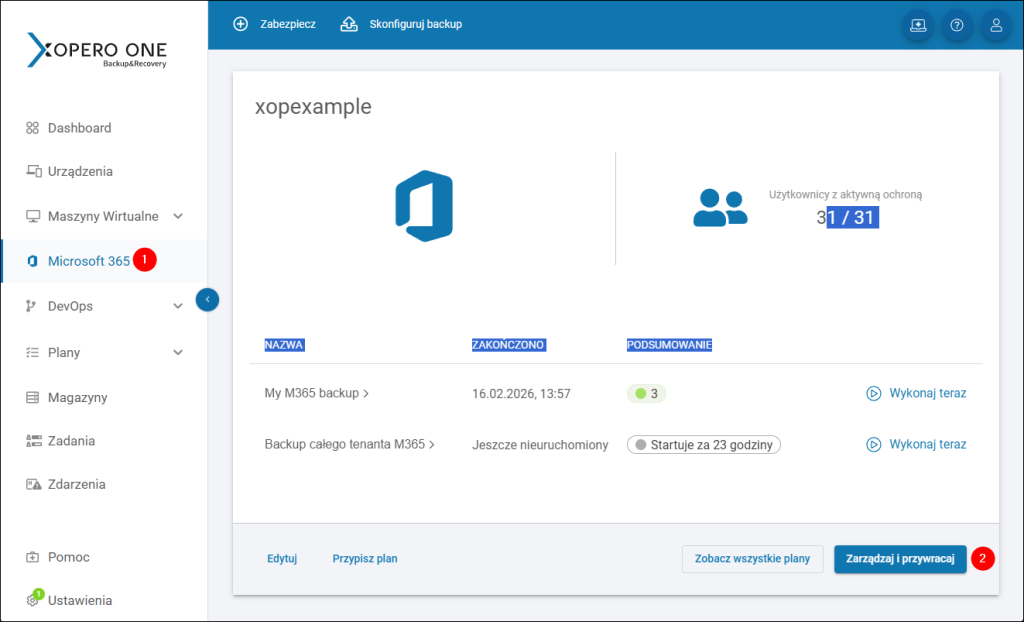Expand the DevOps section
1024x622 pixels.
(177, 306)
